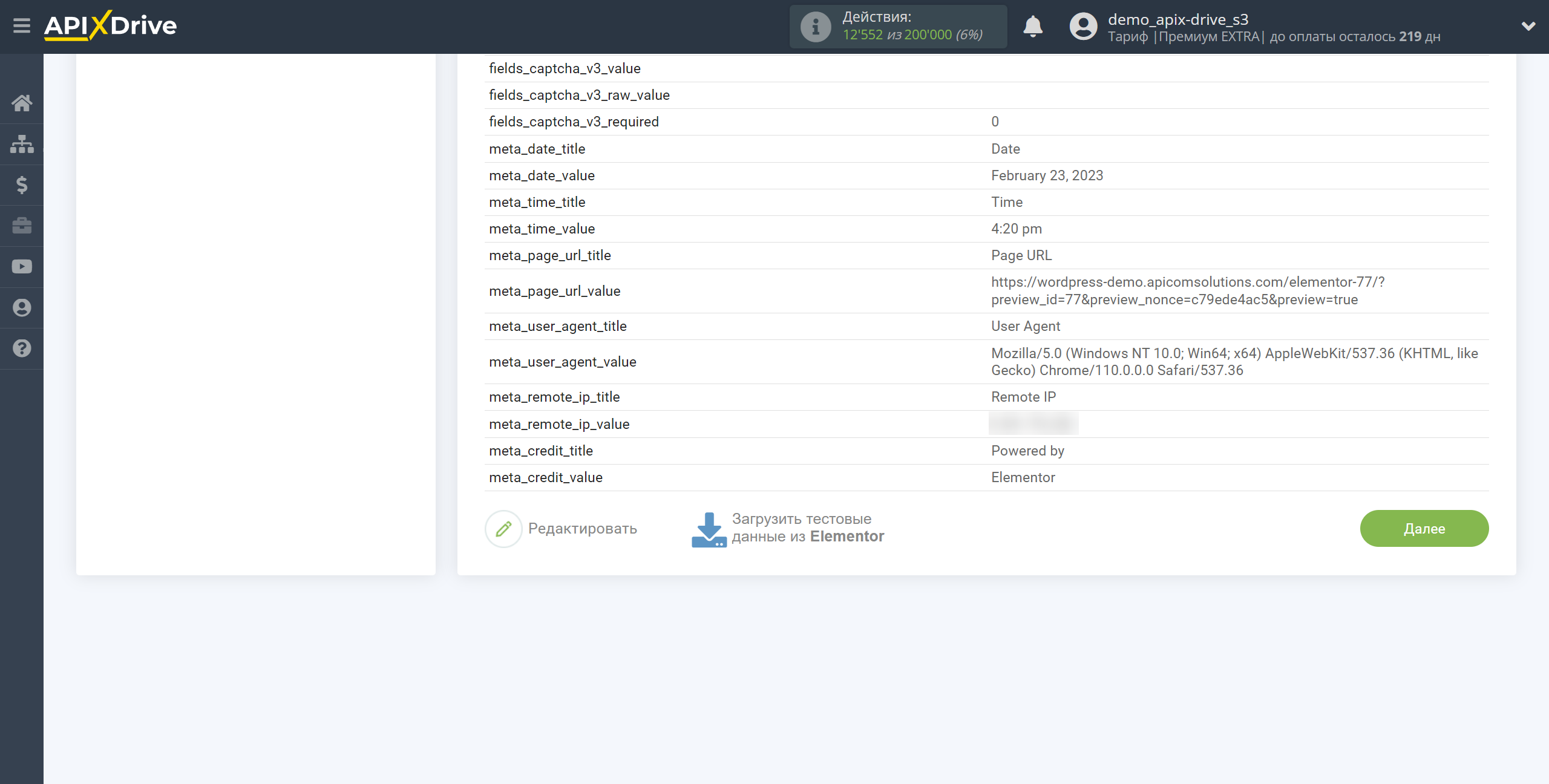Image resolution: width=1549 pixels, height=784 pixels.
Task: Open the connections sitemap sidebar icon
Action: (x=22, y=144)
